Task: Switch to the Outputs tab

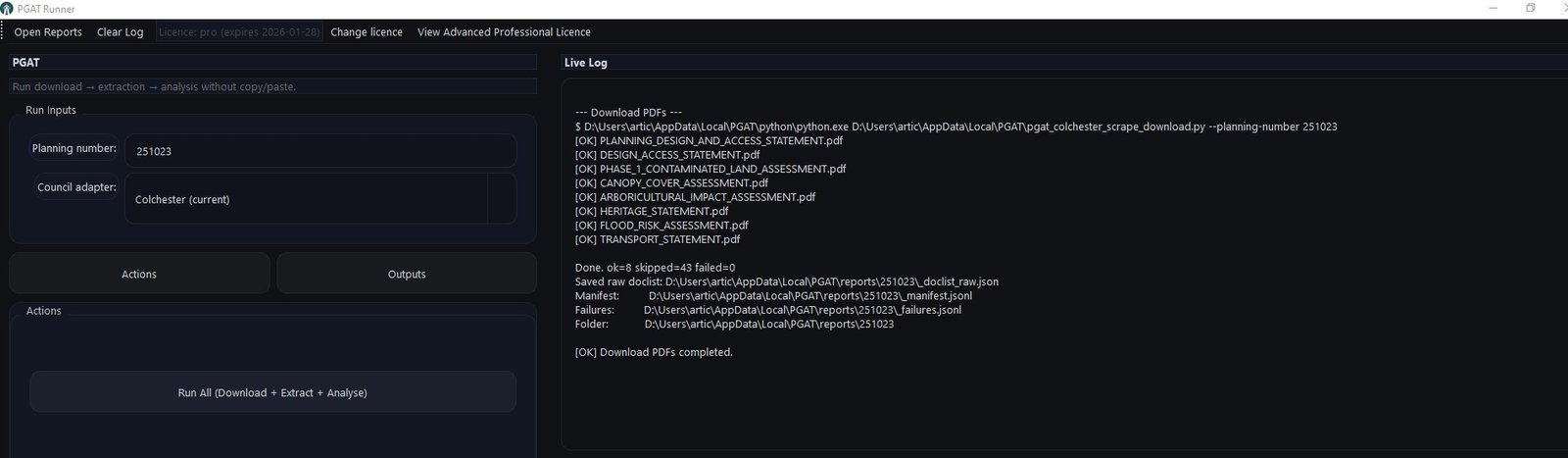Action: [407, 274]
